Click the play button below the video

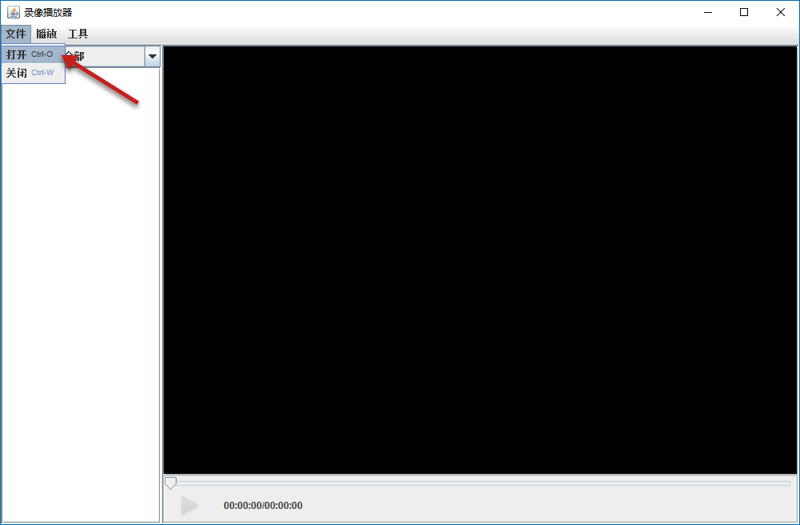[x=189, y=506]
